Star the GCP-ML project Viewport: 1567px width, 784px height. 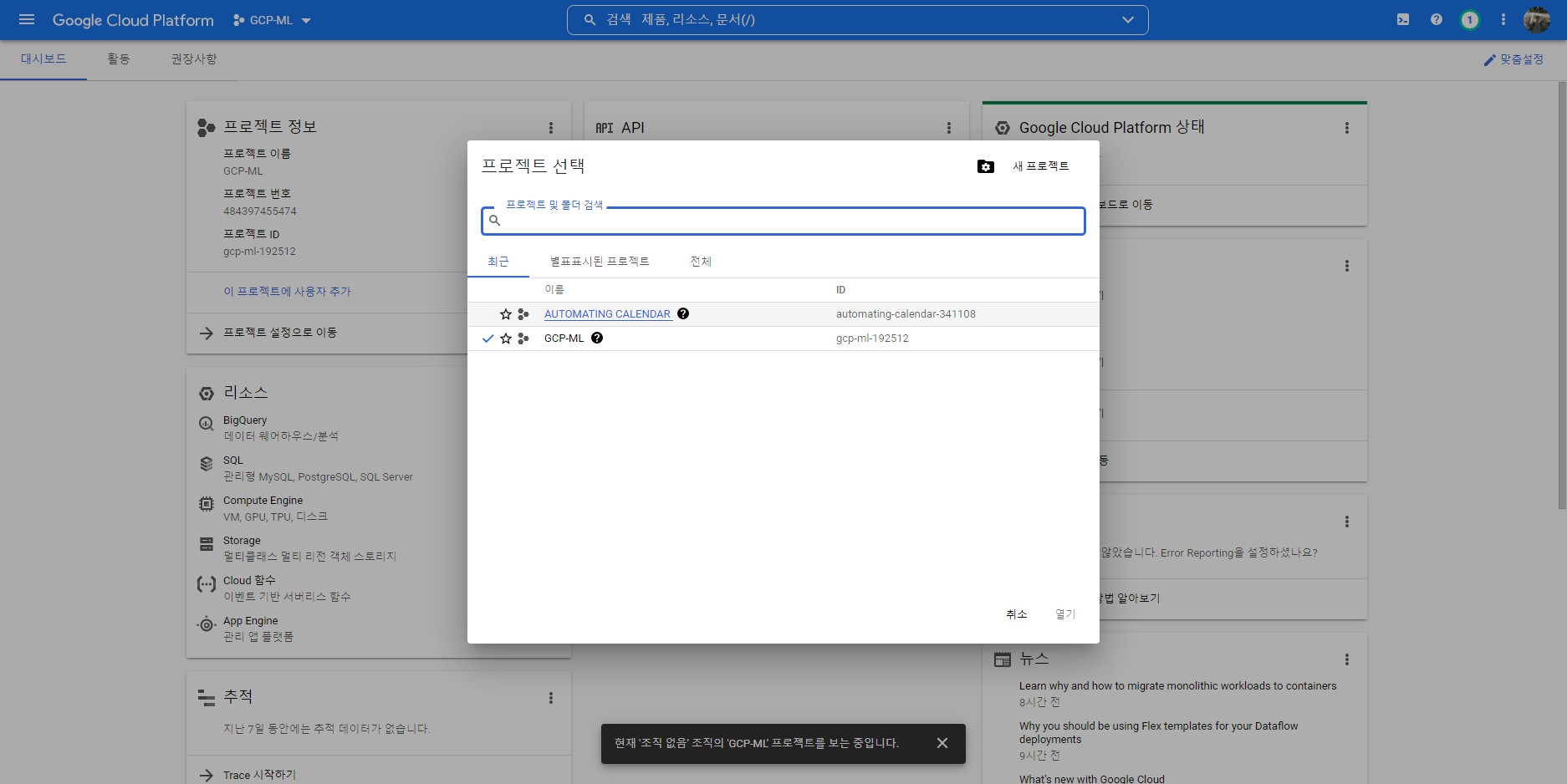click(x=506, y=339)
